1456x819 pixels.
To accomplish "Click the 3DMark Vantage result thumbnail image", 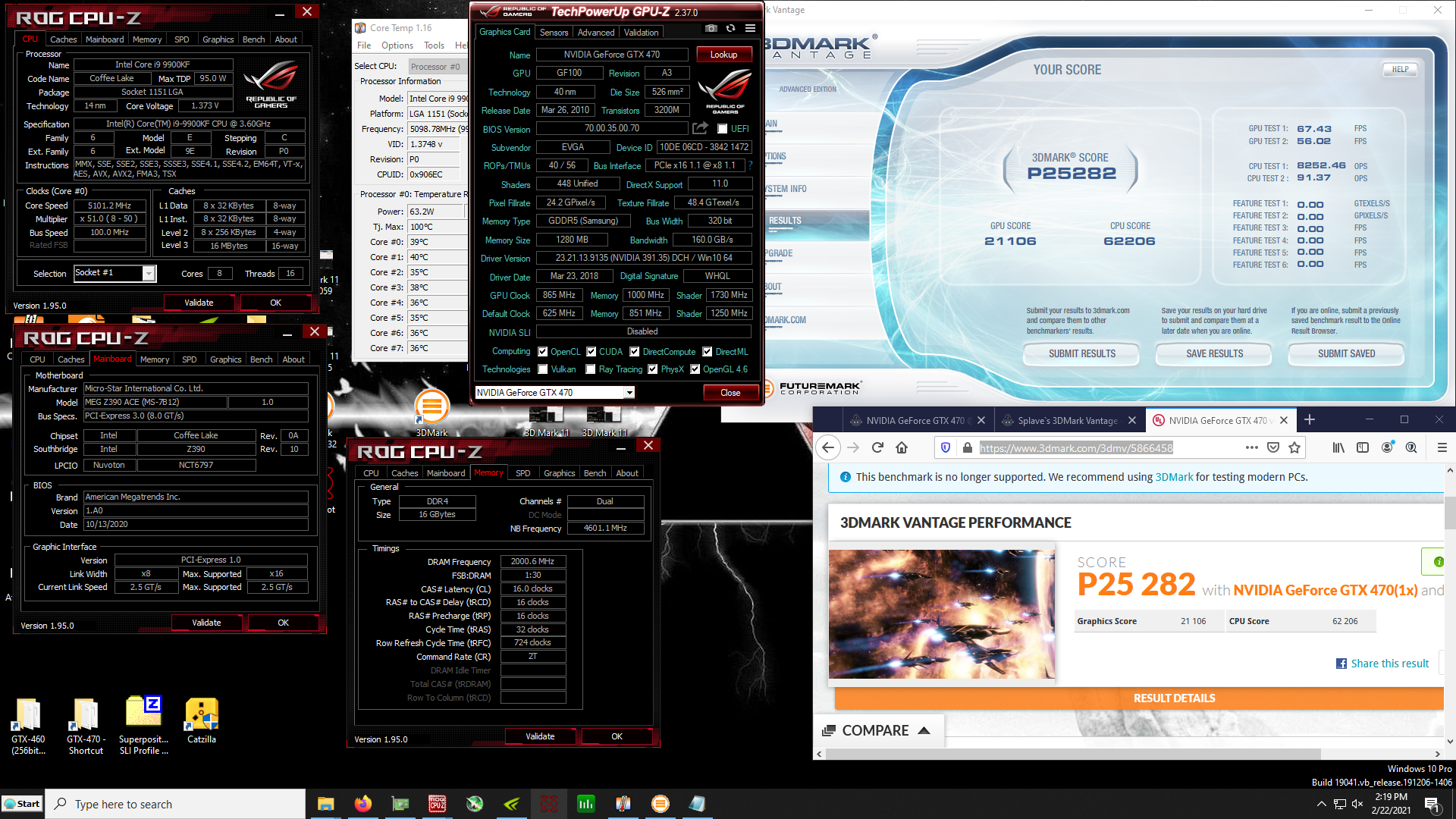I will (941, 613).
